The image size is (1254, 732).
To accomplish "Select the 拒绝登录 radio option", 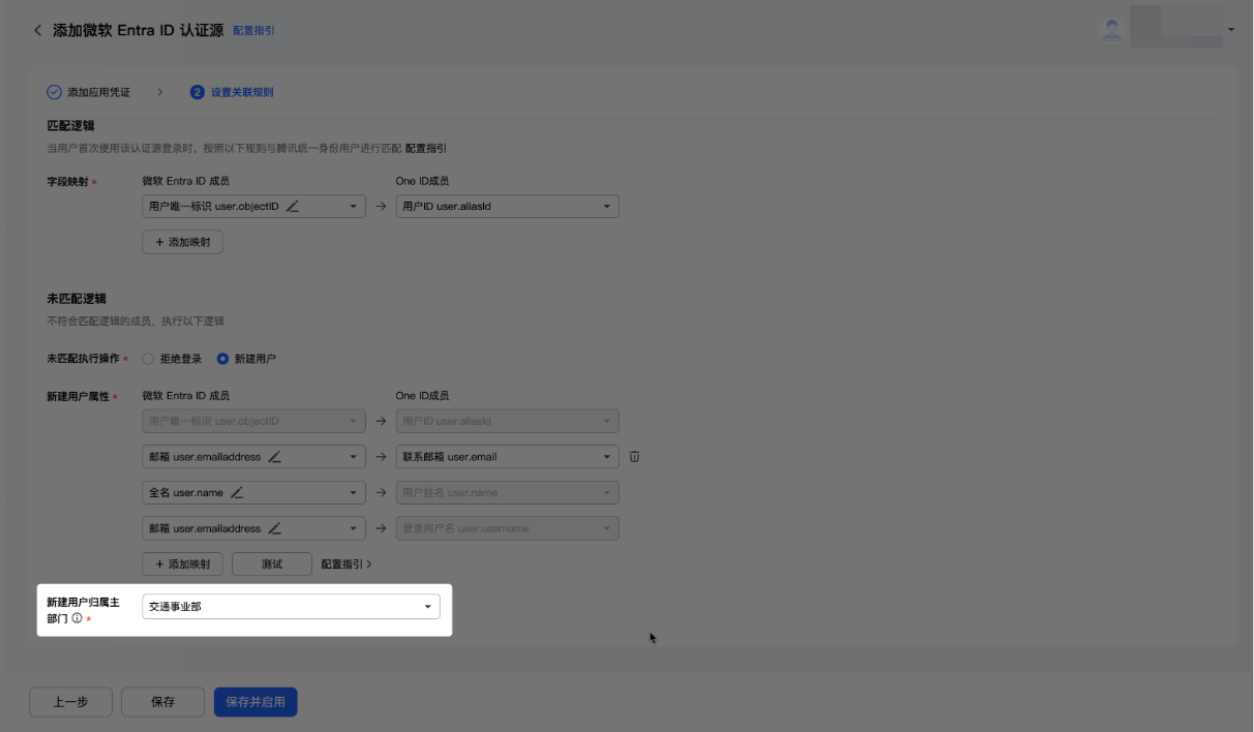I will (x=148, y=359).
